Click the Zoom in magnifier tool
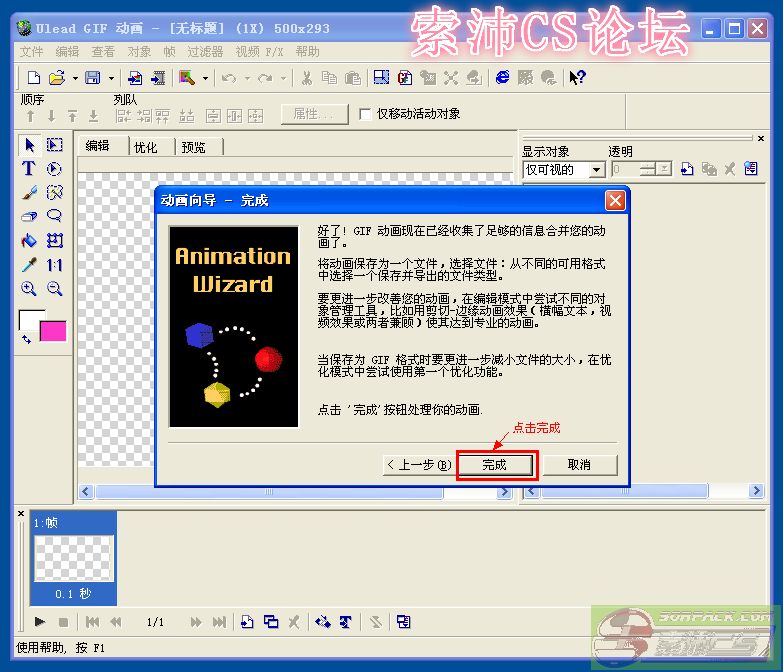Viewport: 783px width, 672px height. click(x=28, y=289)
